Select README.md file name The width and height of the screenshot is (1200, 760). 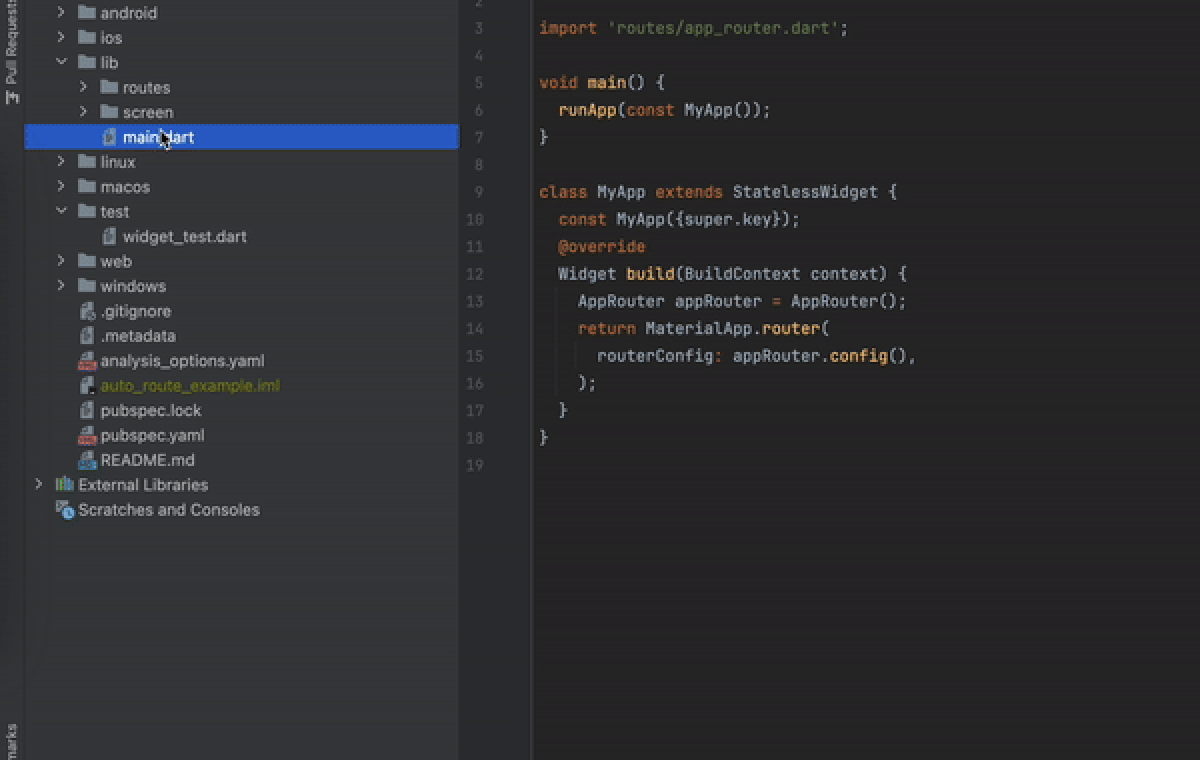pyautogui.click(x=148, y=460)
